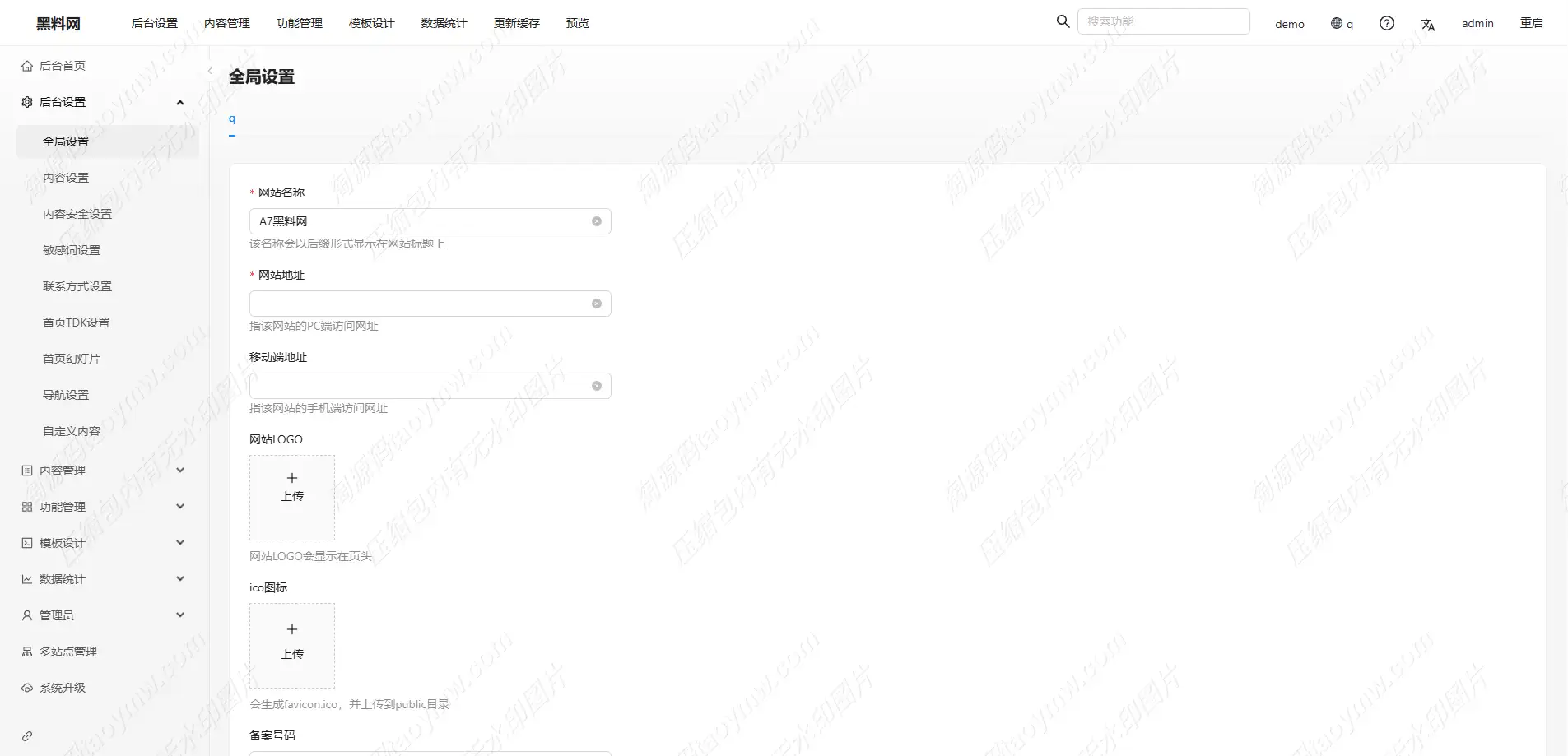Open 后台设置 in the top menu

(155, 23)
